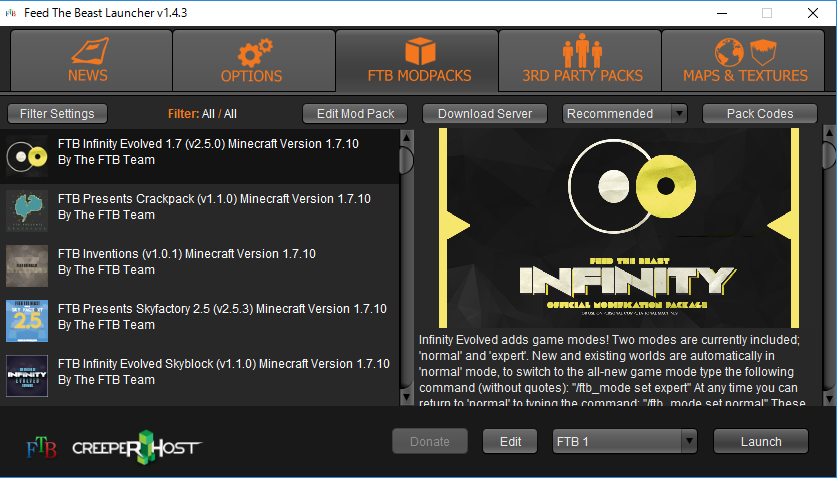
Task: Open the Pack Codes dialog
Action: point(759,114)
